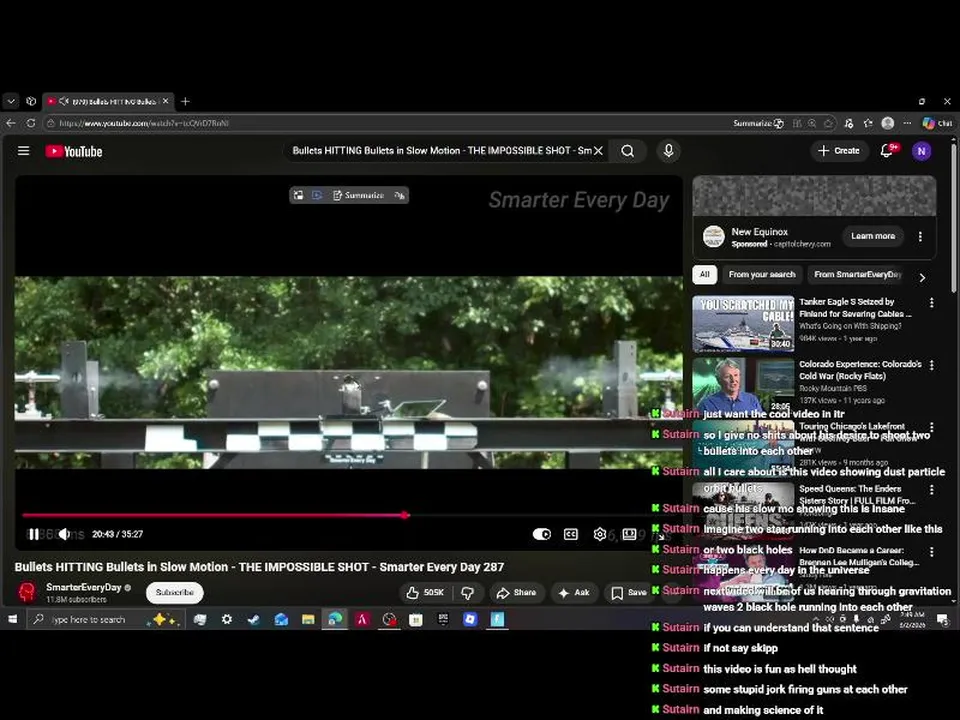Dislike the video
This screenshot has width=960, height=720.
tap(467, 593)
